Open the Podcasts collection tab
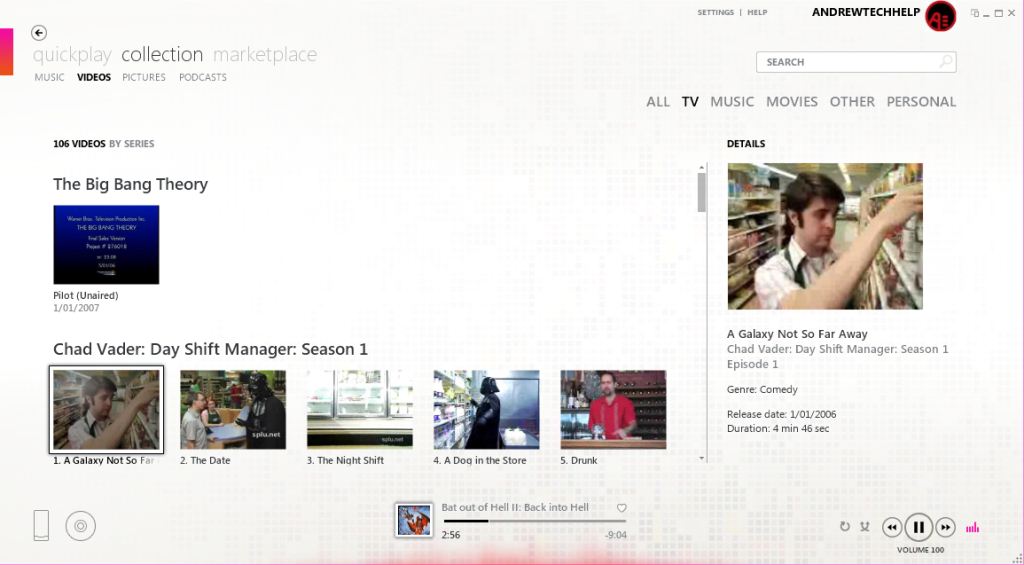This screenshot has height=565, width=1024. tap(203, 77)
